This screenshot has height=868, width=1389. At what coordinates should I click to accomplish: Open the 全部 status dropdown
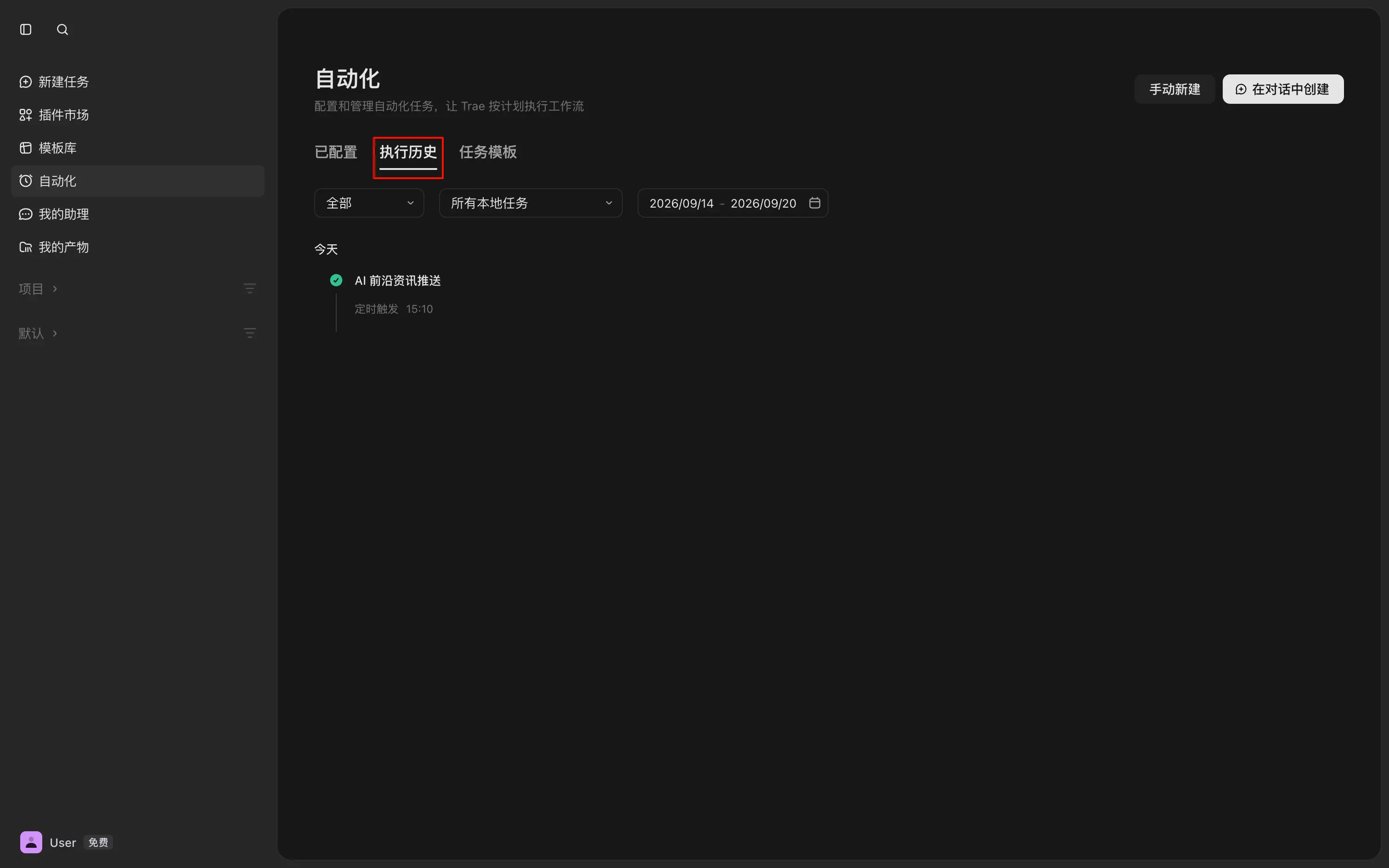369,203
